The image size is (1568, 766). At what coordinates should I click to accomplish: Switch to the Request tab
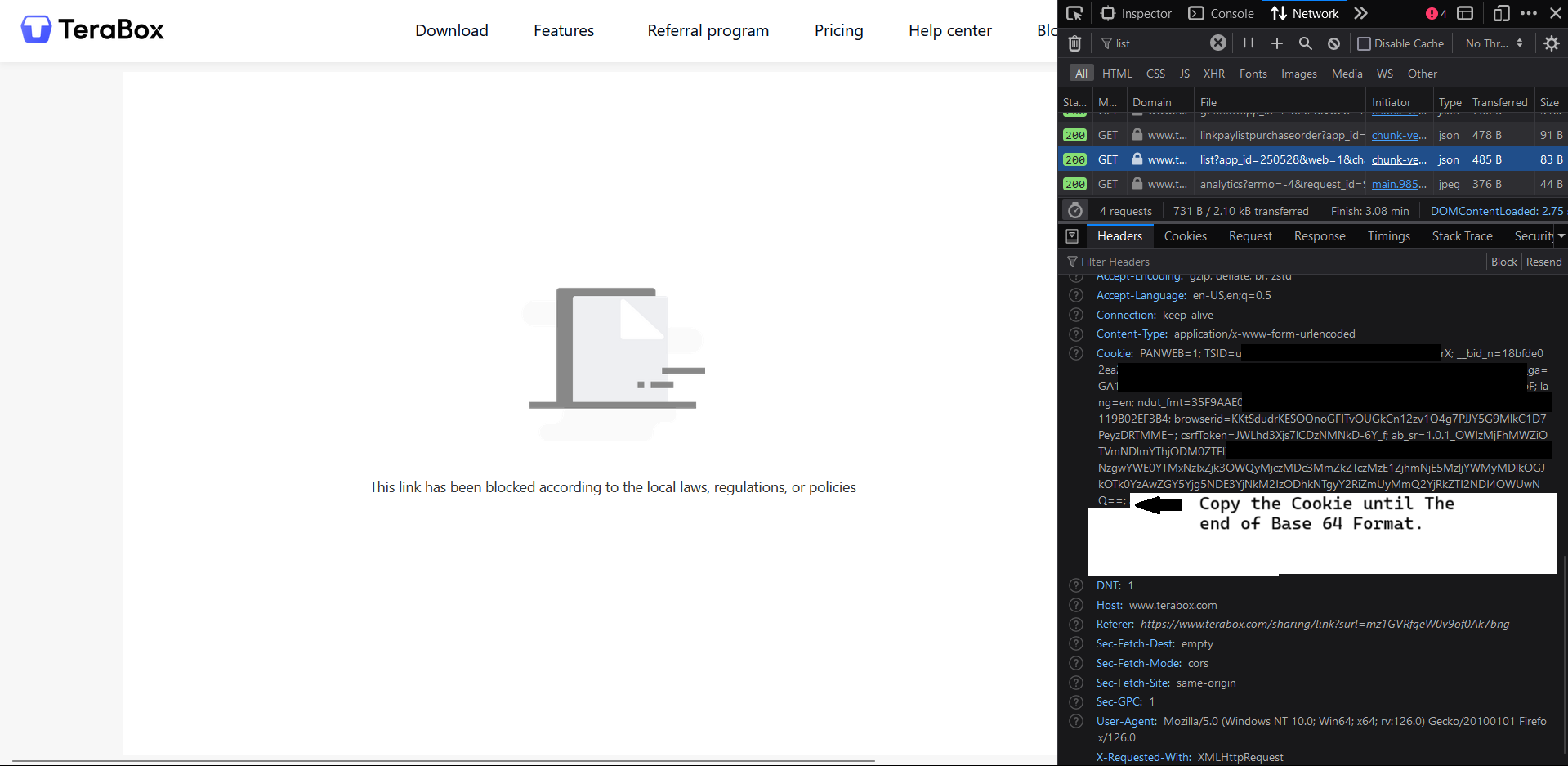(x=1250, y=236)
